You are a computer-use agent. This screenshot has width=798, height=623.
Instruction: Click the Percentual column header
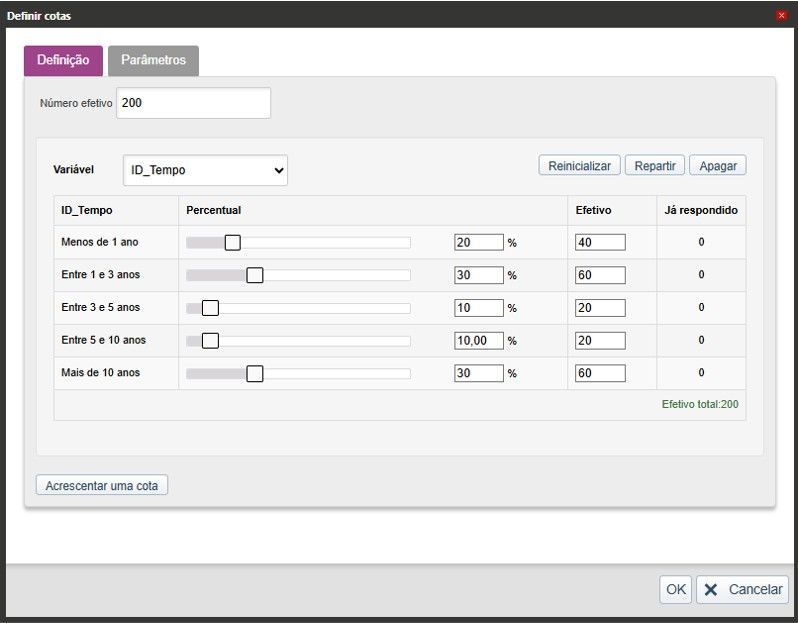click(x=214, y=210)
